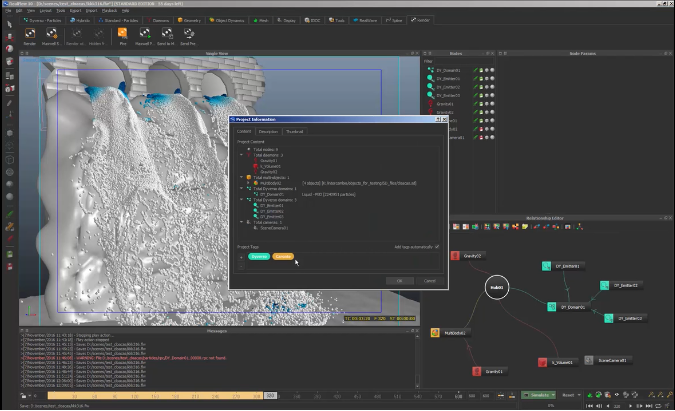
Task: Collapse the Total Dyverso emitters group with three items
Action: click(242, 200)
